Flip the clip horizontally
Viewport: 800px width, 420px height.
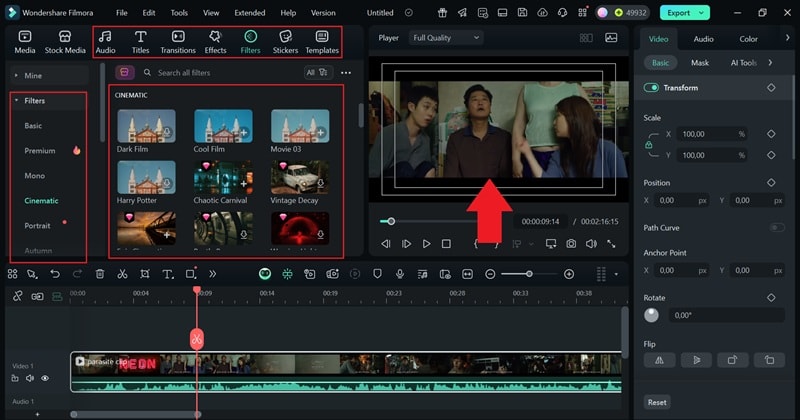(659, 360)
